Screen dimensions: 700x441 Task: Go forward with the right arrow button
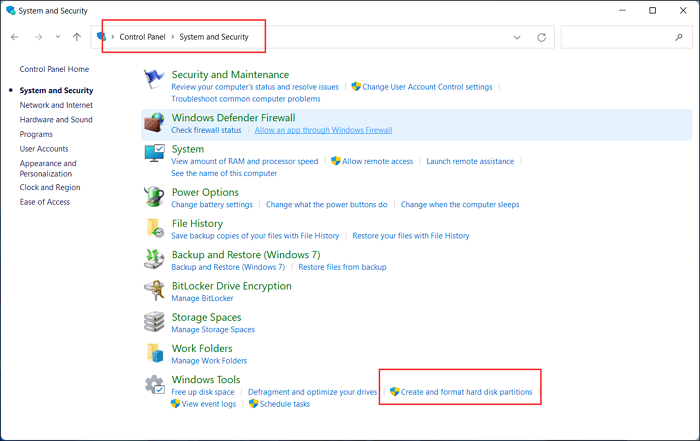(38, 37)
